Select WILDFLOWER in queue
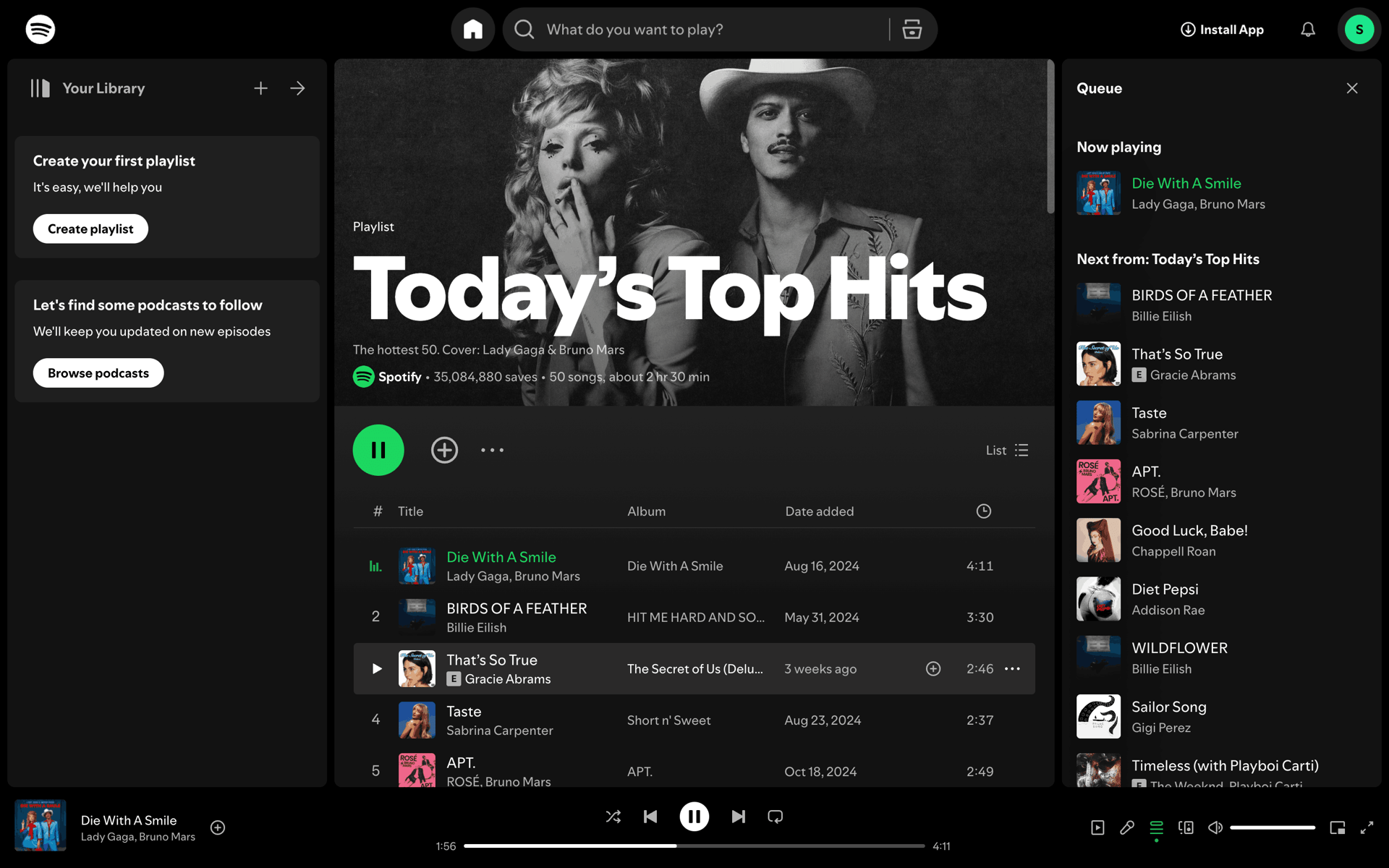The image size is (1389, 868). point(1179,648)
